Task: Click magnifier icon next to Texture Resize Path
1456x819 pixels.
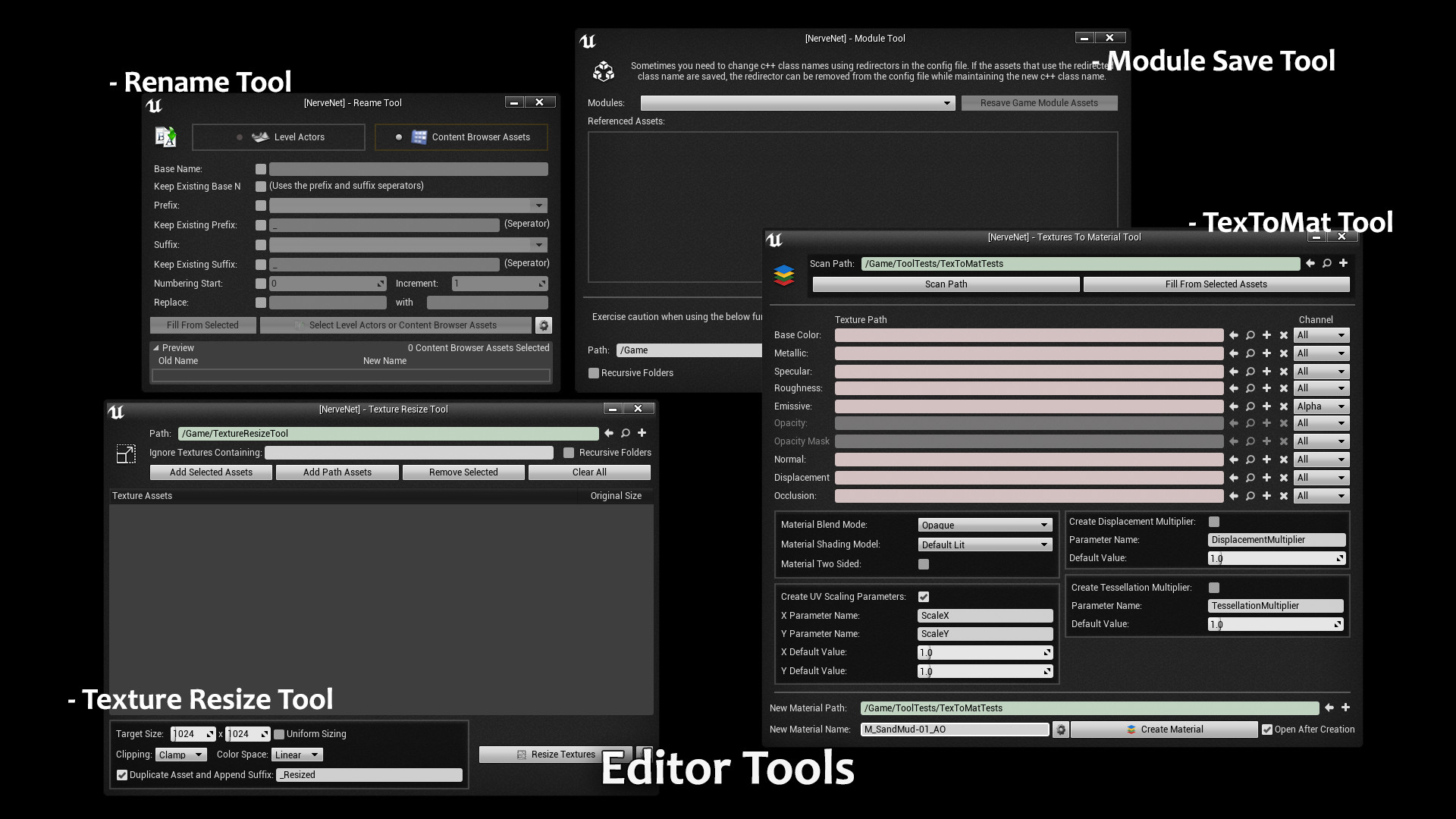Action: [x=625, y=433]
